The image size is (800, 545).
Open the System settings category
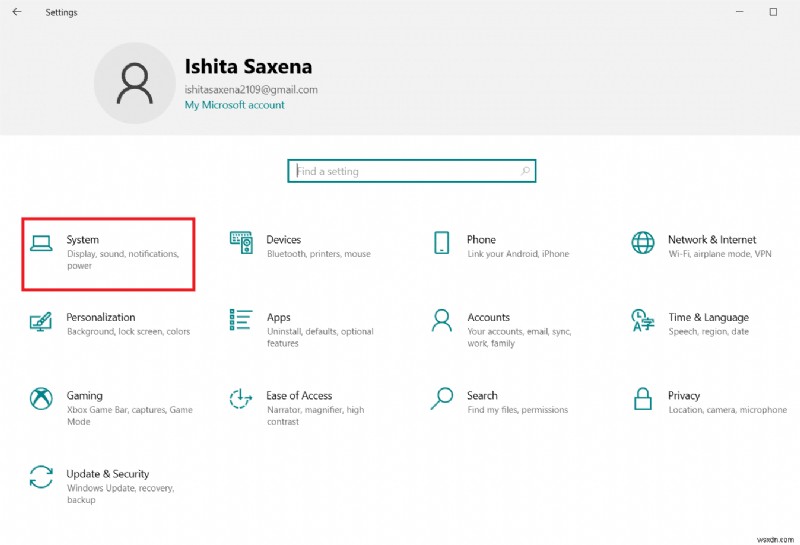pos(108,254)
